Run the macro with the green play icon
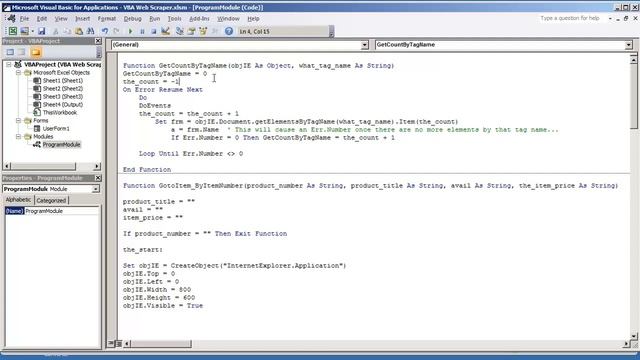 click(x=130, y=31)
